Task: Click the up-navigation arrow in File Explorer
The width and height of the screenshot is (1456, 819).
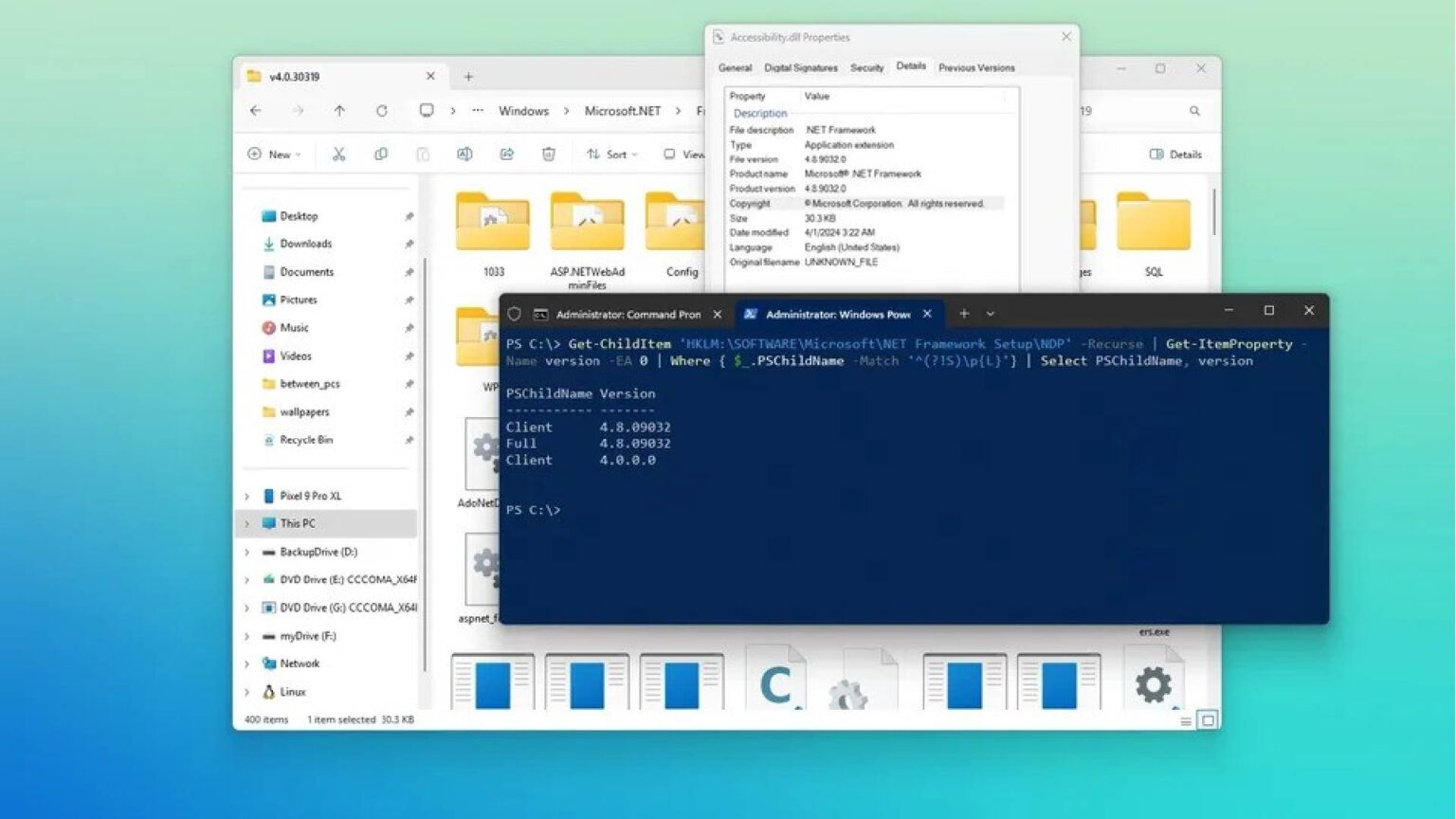Action: (339, 110)
